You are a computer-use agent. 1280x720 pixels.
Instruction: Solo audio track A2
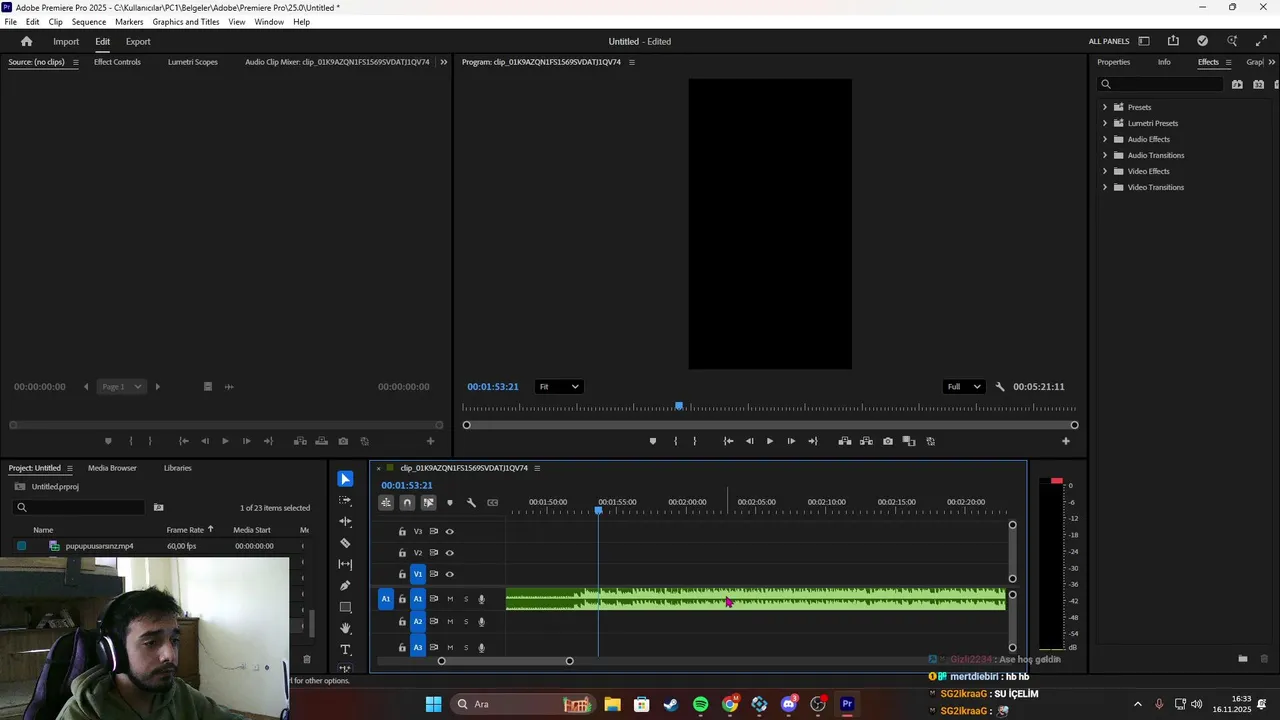click(x=465, y=622)
